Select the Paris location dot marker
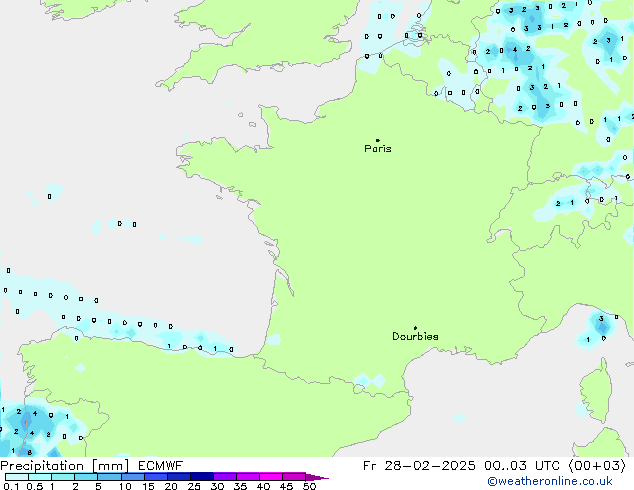 pos(378,140)
